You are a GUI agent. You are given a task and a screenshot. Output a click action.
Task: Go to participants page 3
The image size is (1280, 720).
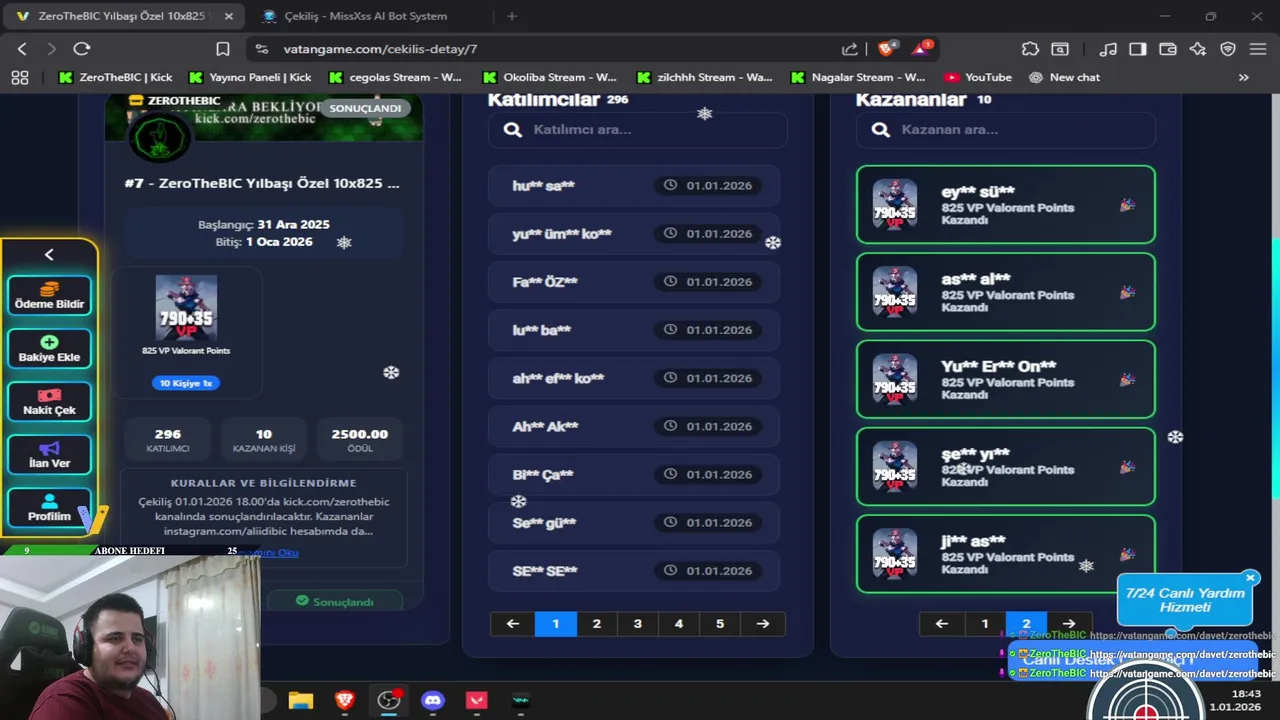click(x=638, y=624)
